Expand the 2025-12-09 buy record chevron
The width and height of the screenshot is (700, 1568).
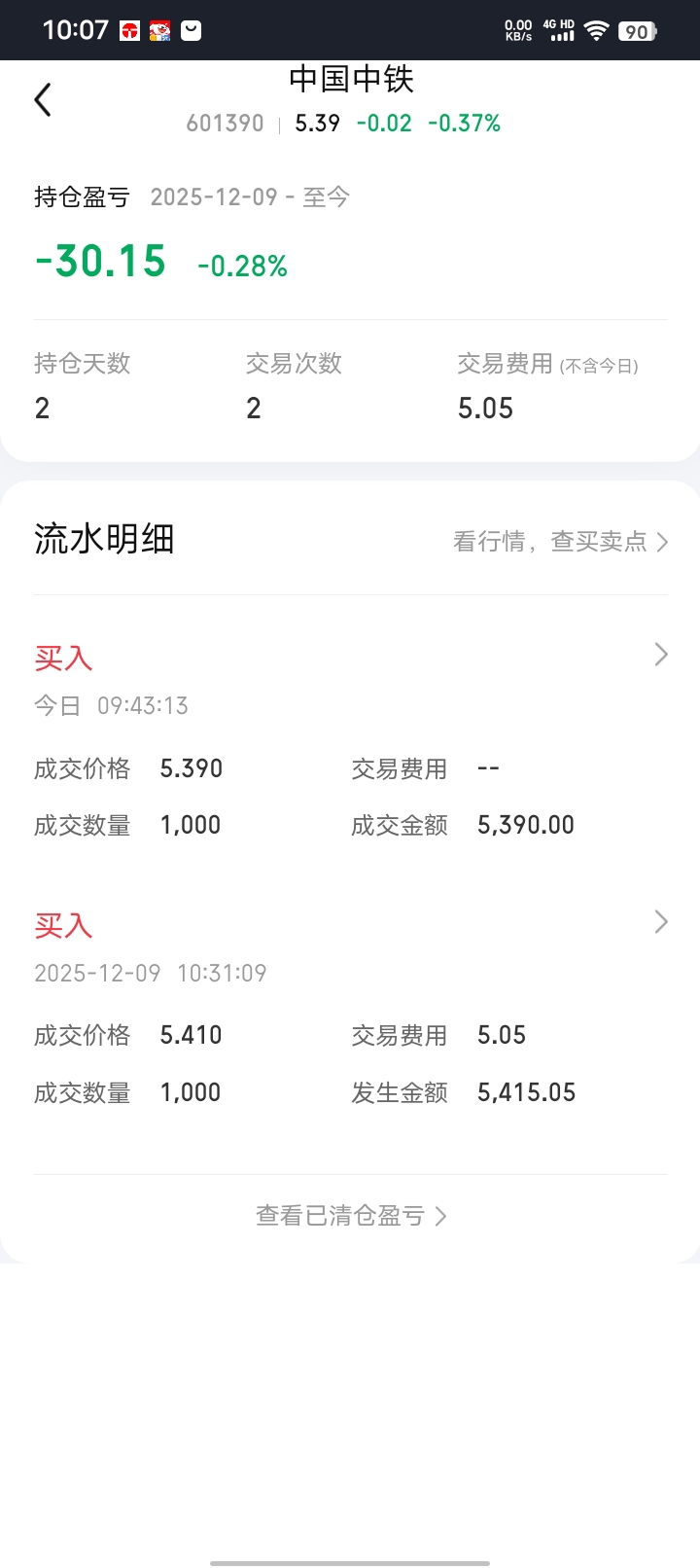click(661, 921)
